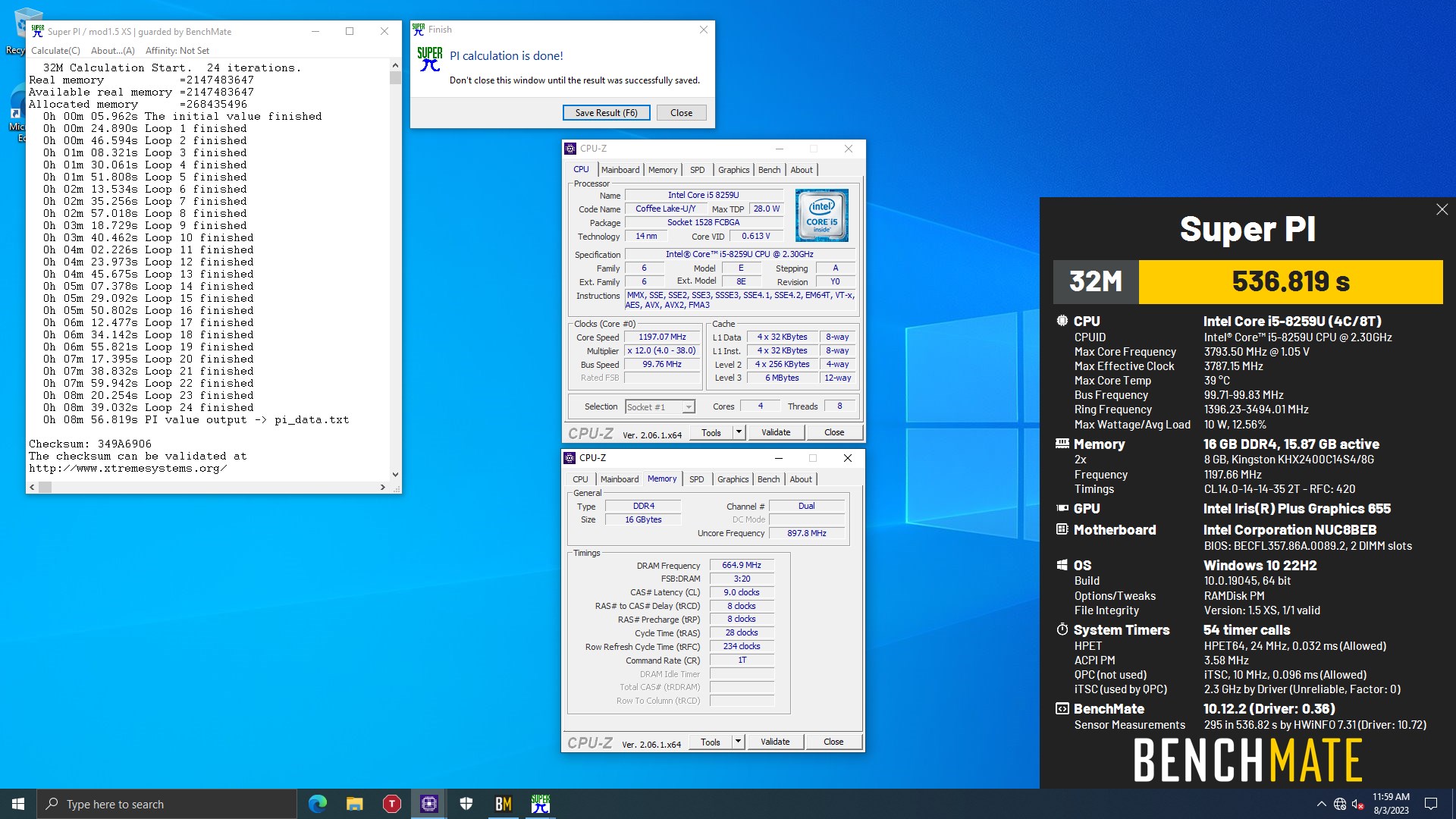The height and width of the screenshot is (819, 1456).
Task: Click Tools button in lower CPU-Z
Action: coord(711,742)
